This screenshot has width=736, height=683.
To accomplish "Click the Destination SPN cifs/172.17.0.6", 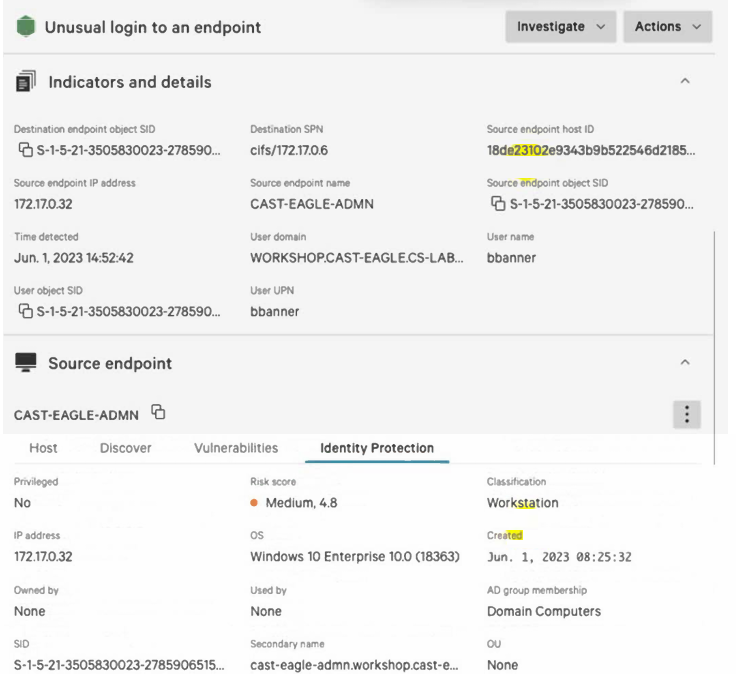I will (289, 150).
